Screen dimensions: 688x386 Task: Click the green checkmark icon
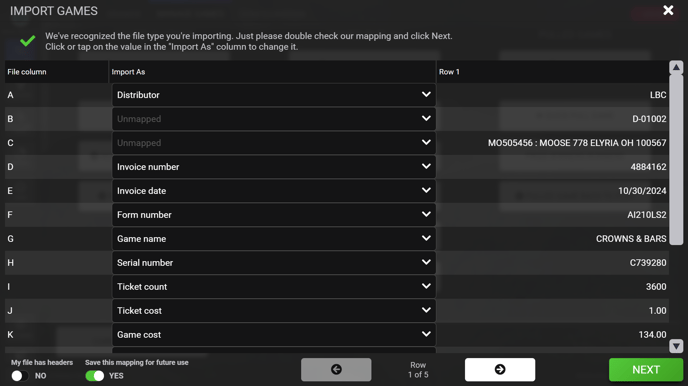point(27,41)
